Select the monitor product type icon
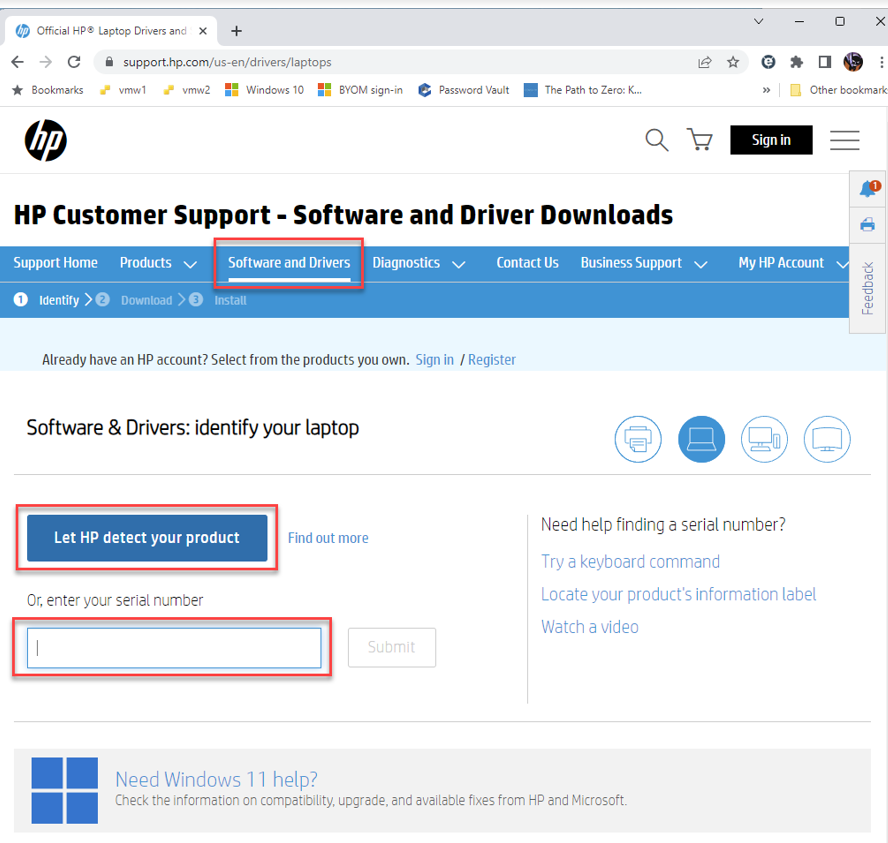The height and width of the screenshot is (843, 888). (827, 439)
